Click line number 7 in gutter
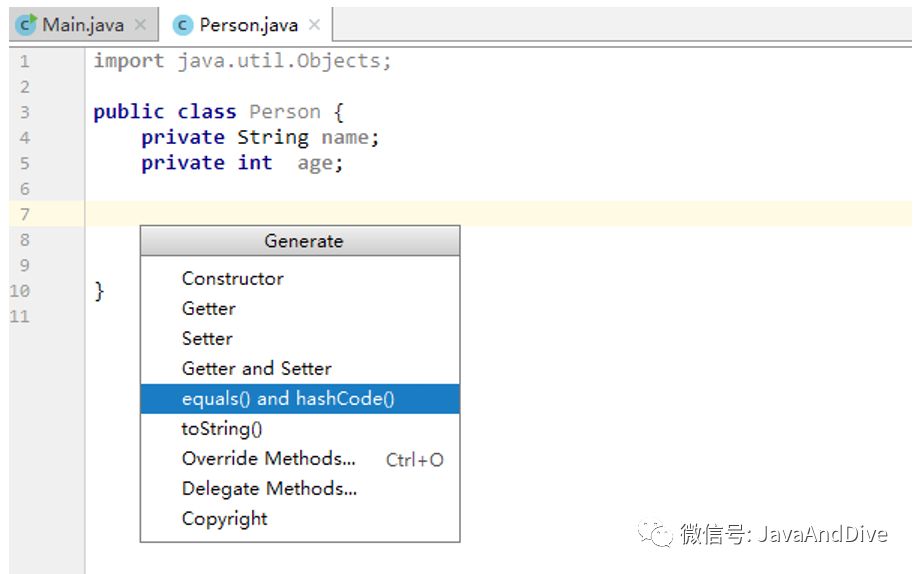The image size is (917, 574). point(25,214)
